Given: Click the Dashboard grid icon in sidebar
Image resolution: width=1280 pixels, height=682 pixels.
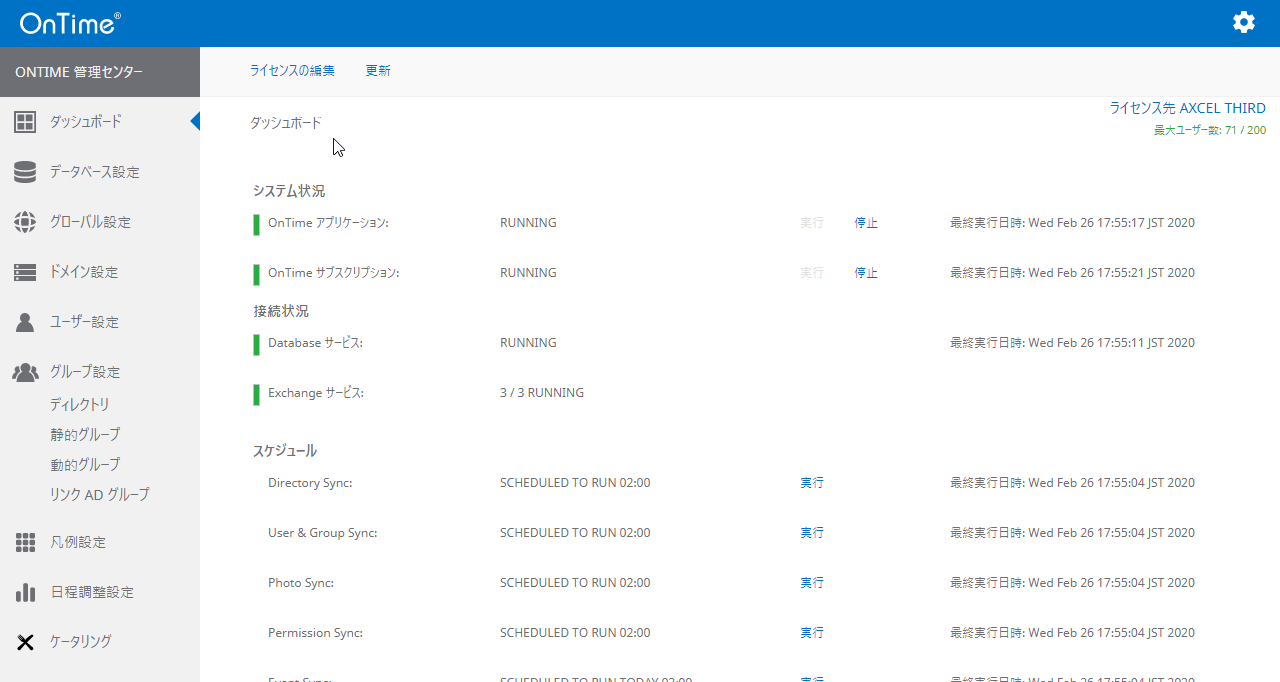Looking at the screenshot, I should (x=25, y=122).
